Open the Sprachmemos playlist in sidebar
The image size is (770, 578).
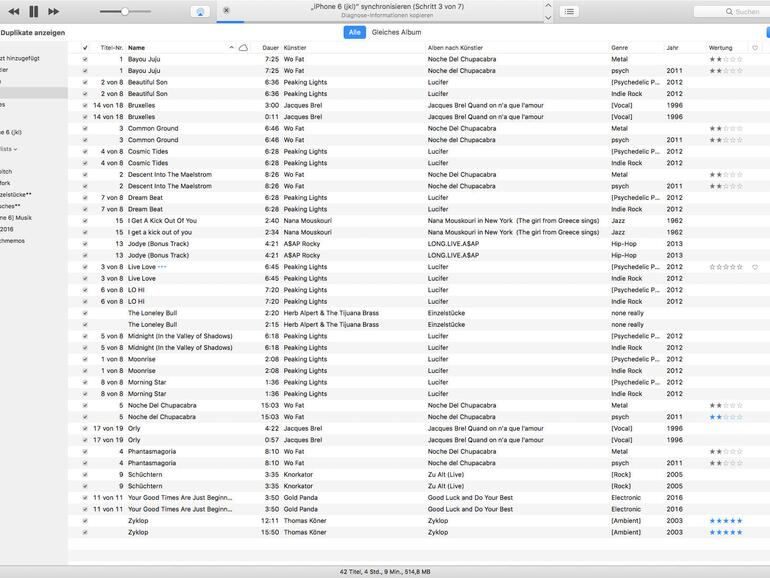12,241
